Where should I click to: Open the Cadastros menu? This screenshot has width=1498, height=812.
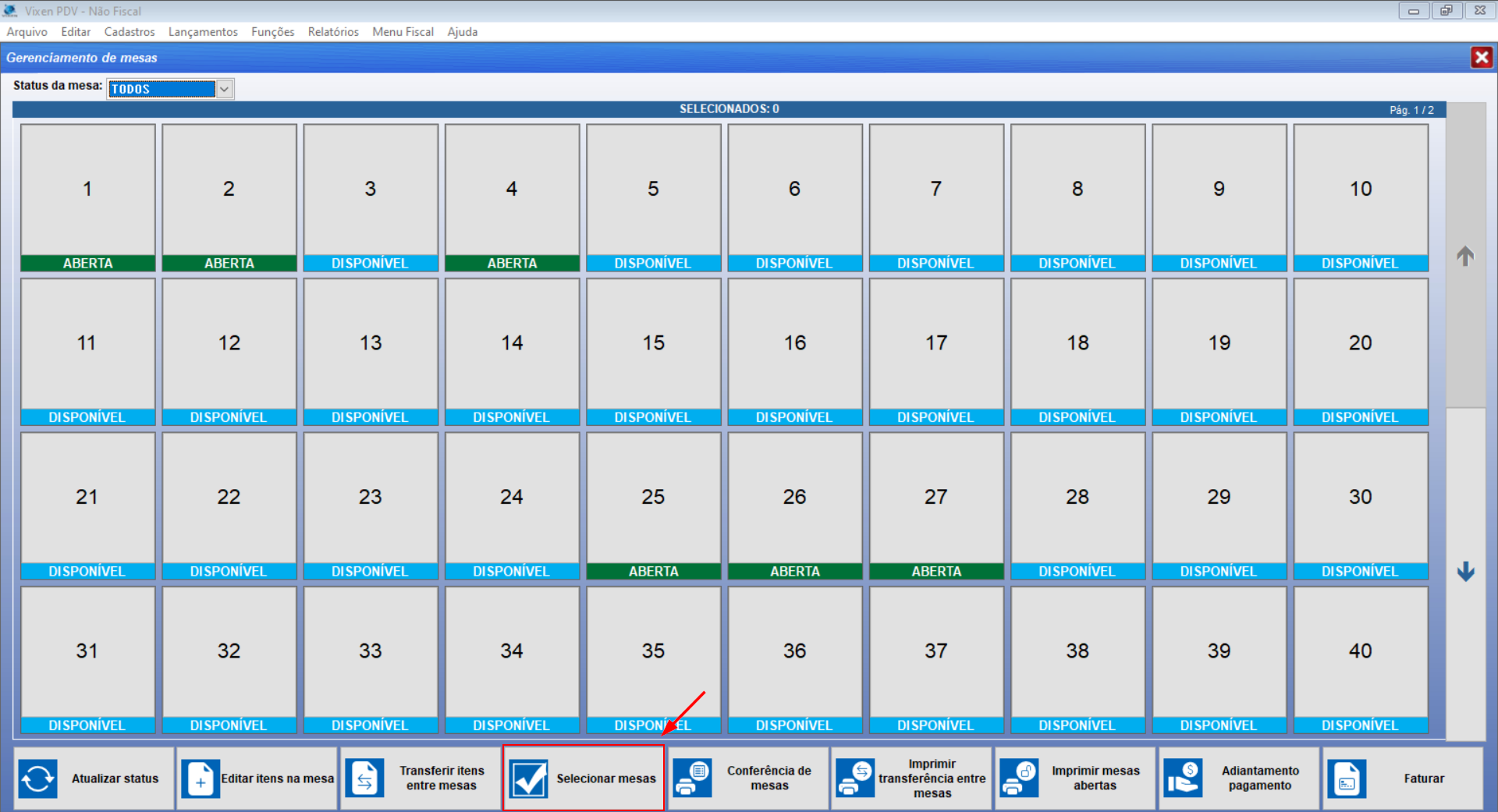tap(130, 32)
